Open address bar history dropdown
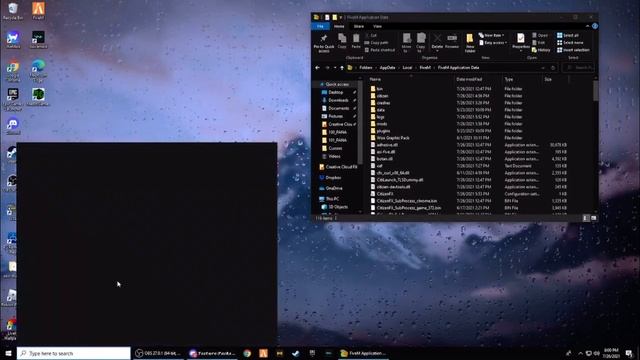This screenshot has height=360, width=640. 543,68
